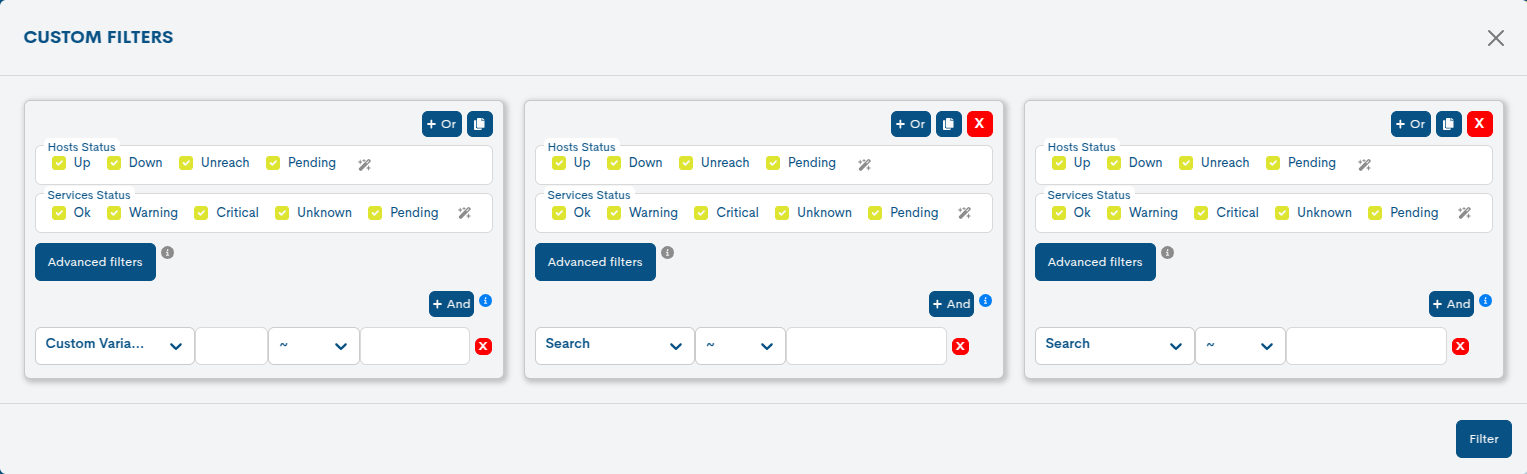
Task: Add an And condition in the third panel
Action: point(1451,304)
